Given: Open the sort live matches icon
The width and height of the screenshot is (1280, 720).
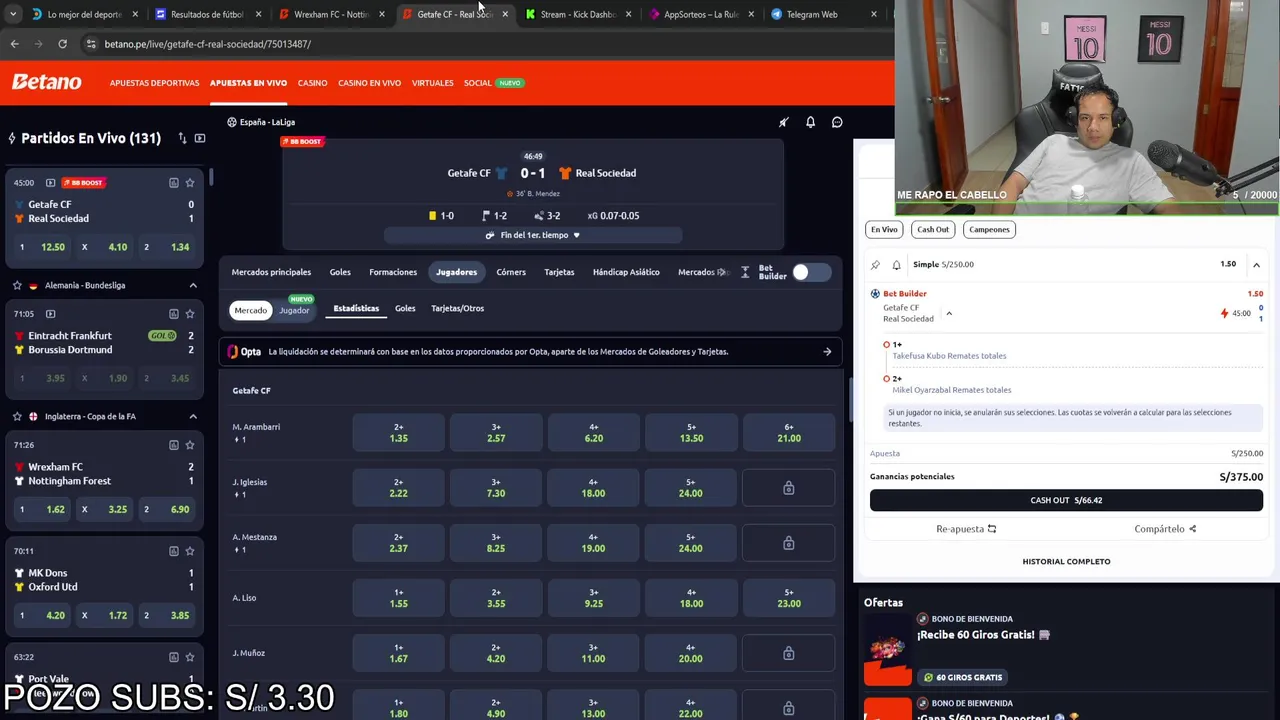Looking at the screenshot, I should (x=182, y=138).
